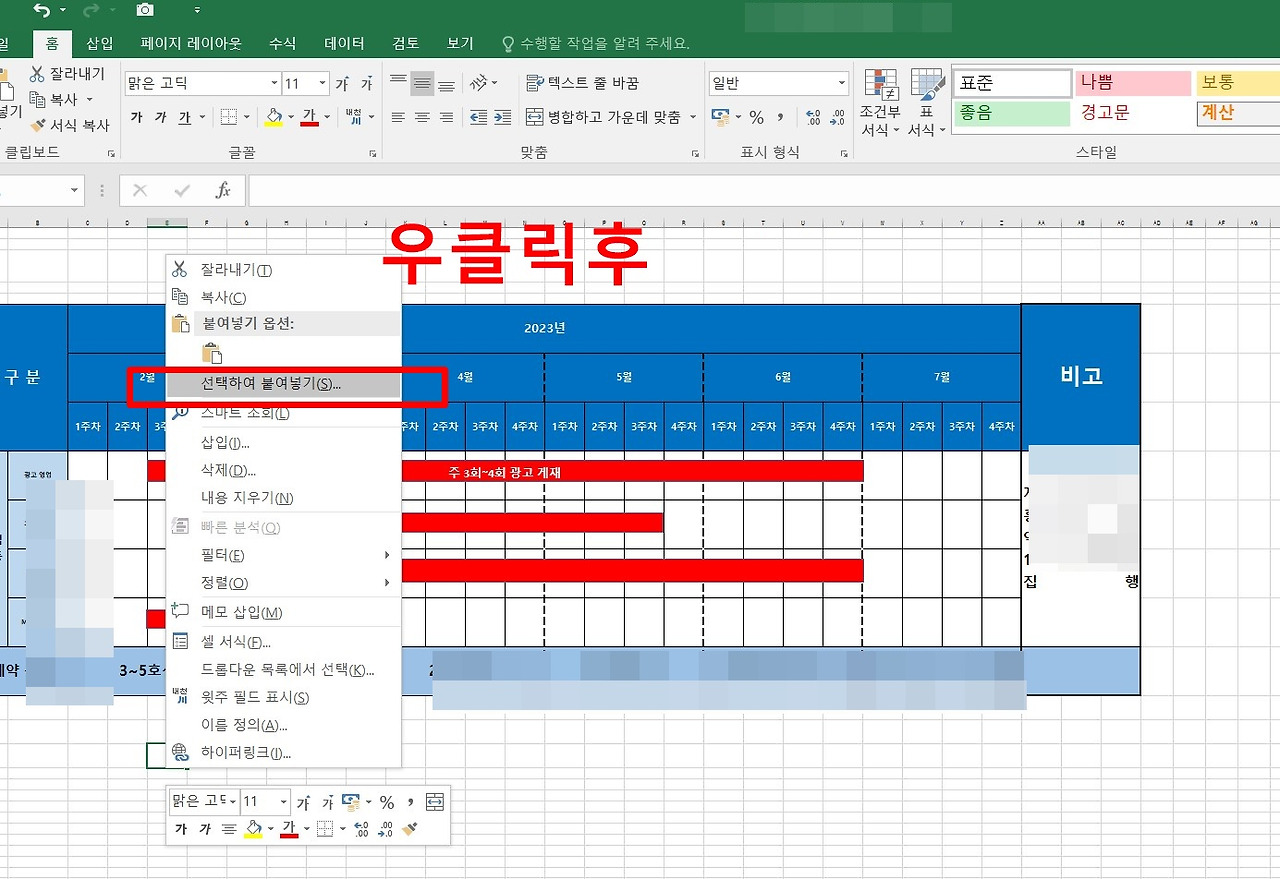Click mini toolbar borders icon

pyautogui.click(x=324, y=829)
